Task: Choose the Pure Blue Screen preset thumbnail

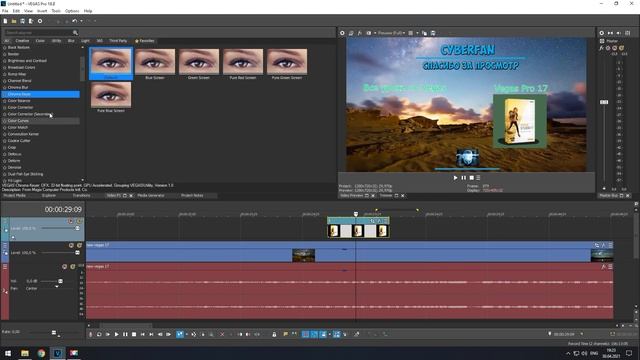Action: click(x=111, y=94)
